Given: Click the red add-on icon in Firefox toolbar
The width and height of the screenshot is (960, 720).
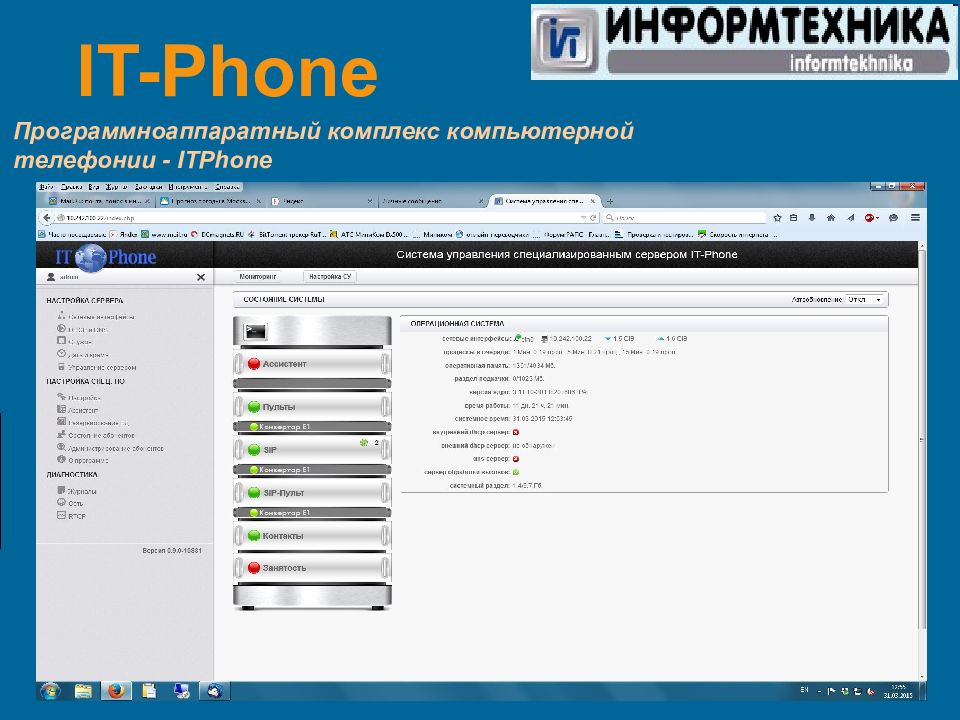Looking at the screenshot, I should [871, 217].
